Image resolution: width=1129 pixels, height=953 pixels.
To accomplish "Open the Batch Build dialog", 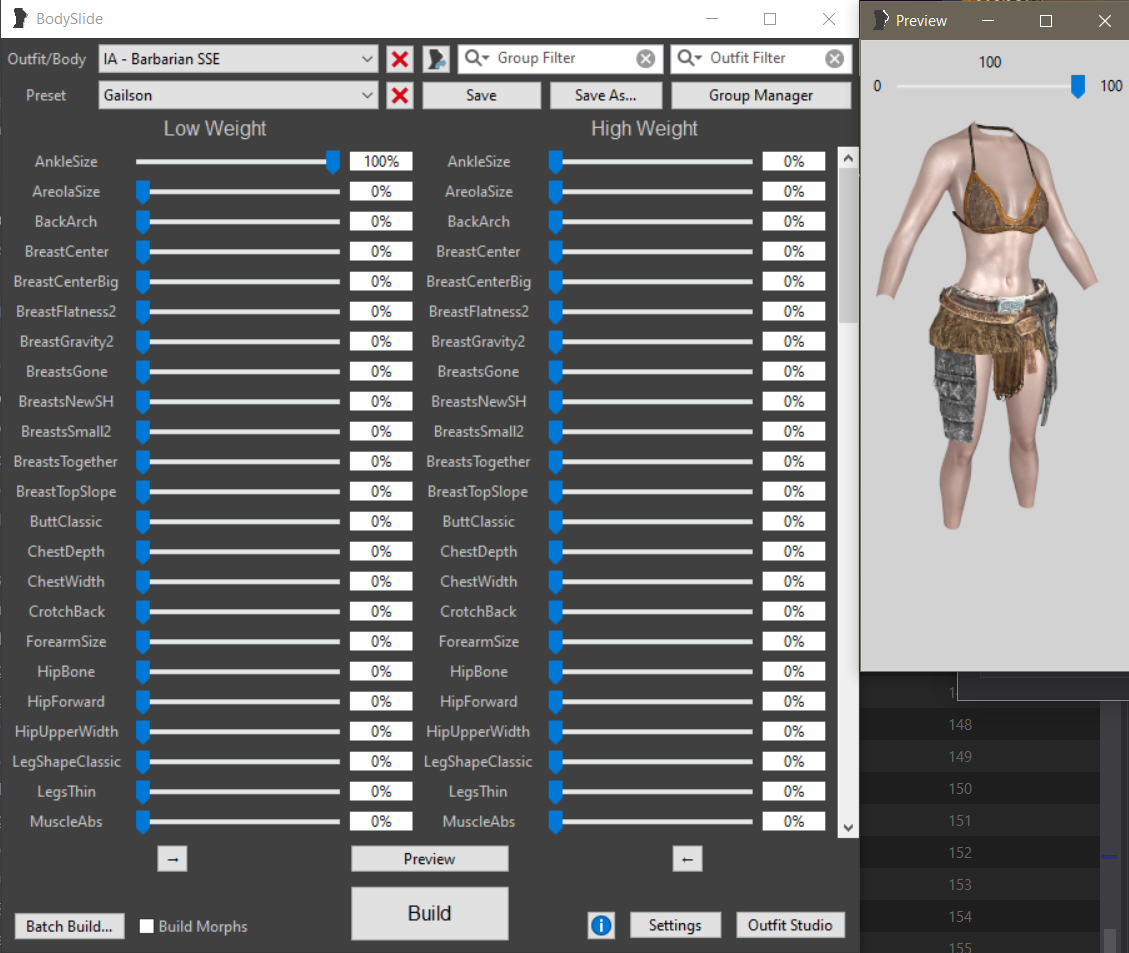I will (69, 926).
